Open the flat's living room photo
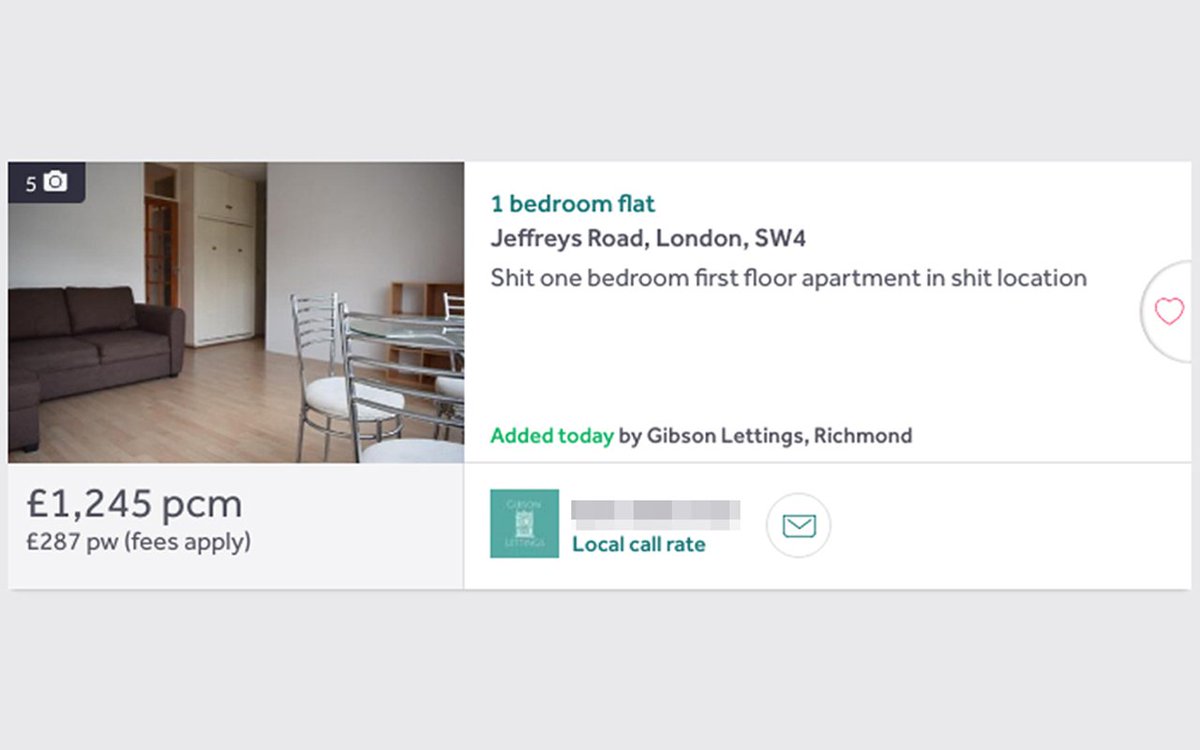The width and height of the screenshot is (1200, 750). tap(236, 312)
